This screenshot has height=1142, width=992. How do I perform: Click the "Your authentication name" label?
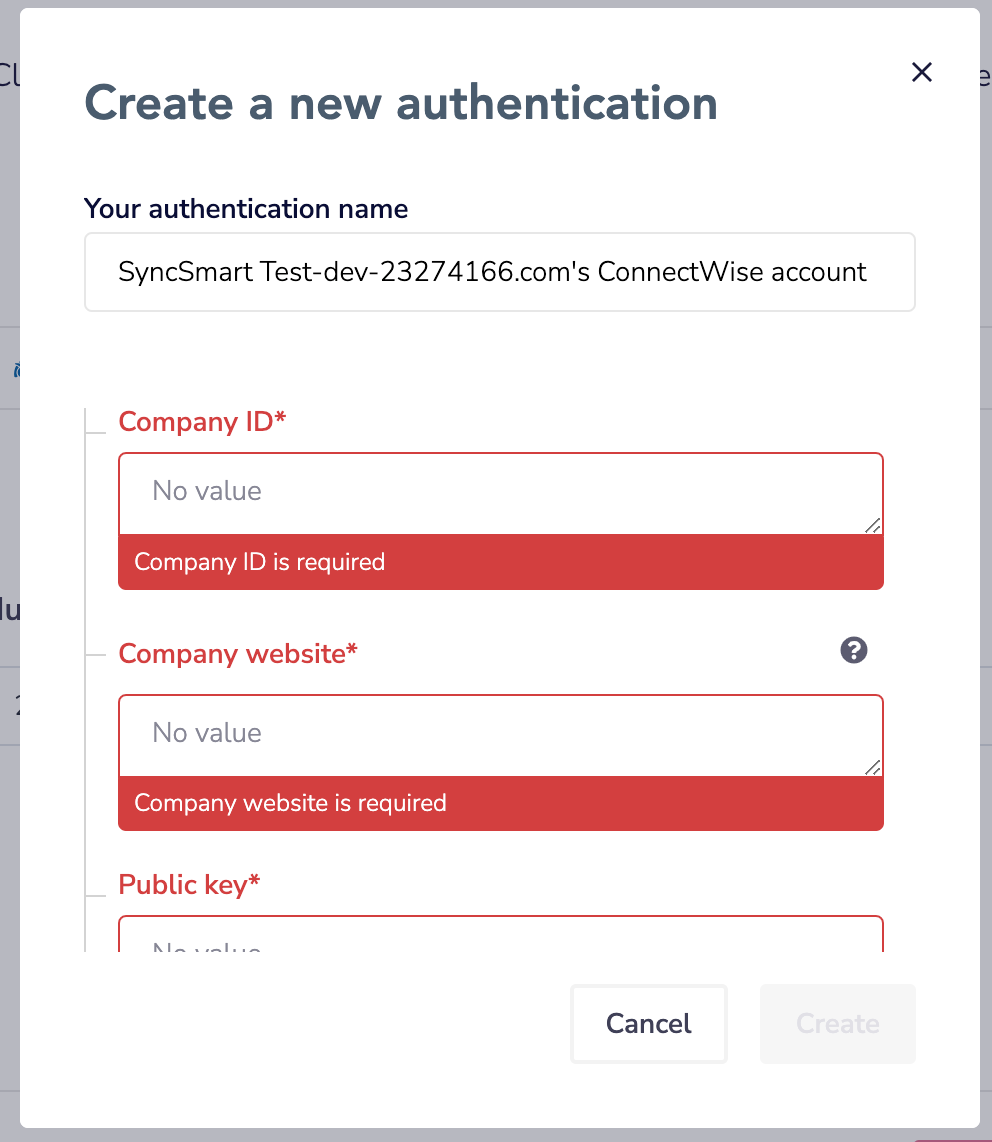point(246,209)
